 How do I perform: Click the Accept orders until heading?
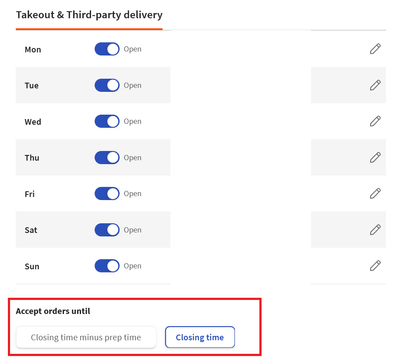(x=53, y=311)
